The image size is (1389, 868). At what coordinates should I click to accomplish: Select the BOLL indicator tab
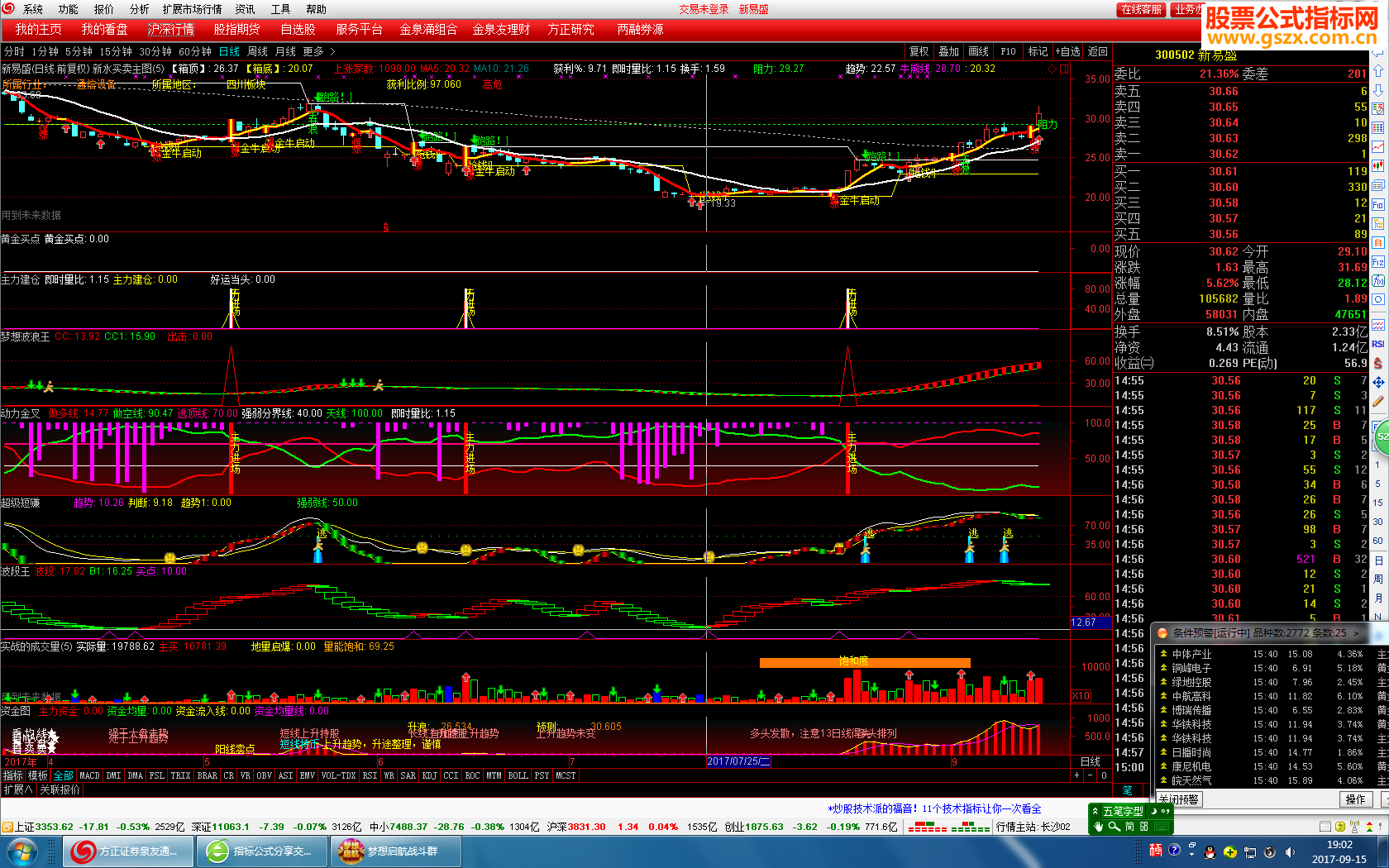[518, 775]
